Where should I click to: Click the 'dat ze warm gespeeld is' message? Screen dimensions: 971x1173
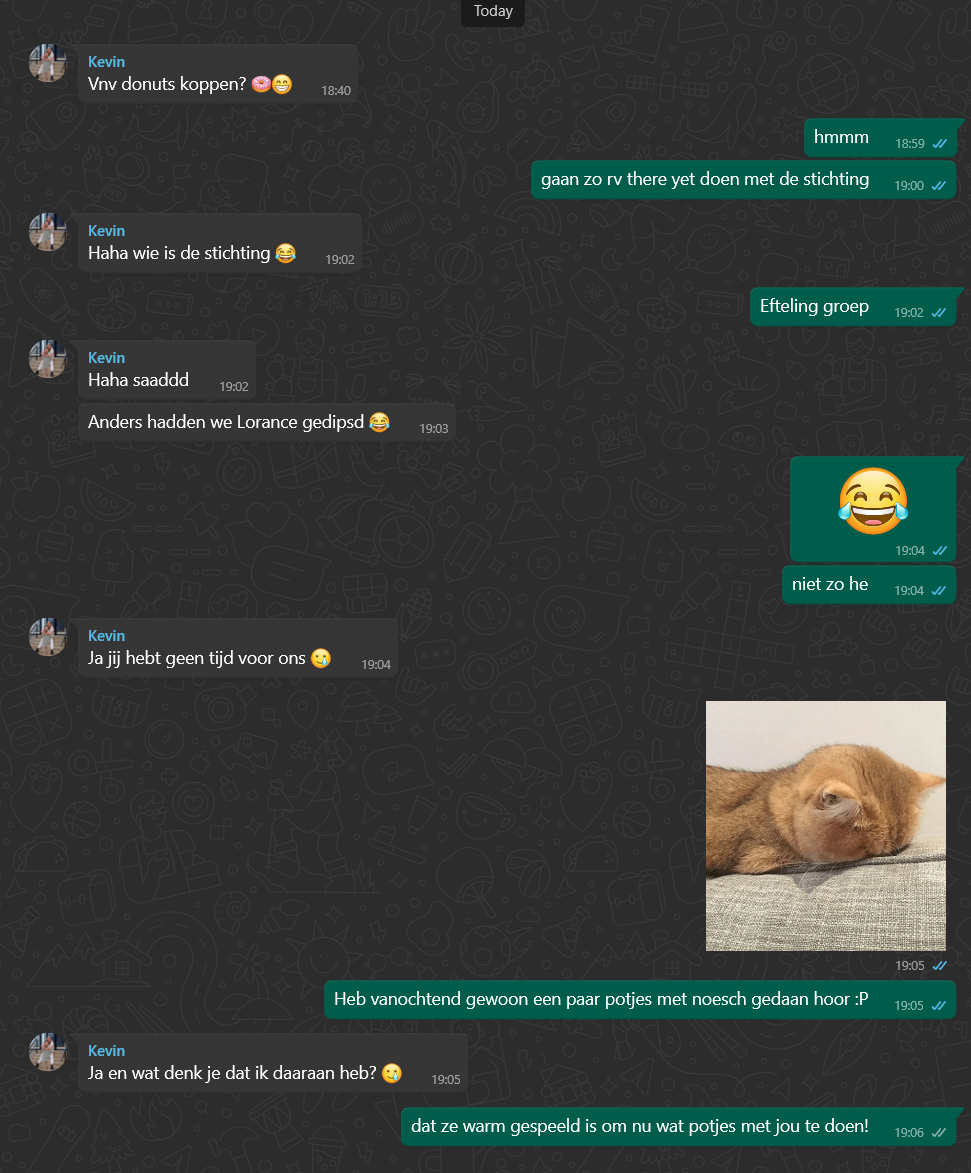pos(679,1127)
